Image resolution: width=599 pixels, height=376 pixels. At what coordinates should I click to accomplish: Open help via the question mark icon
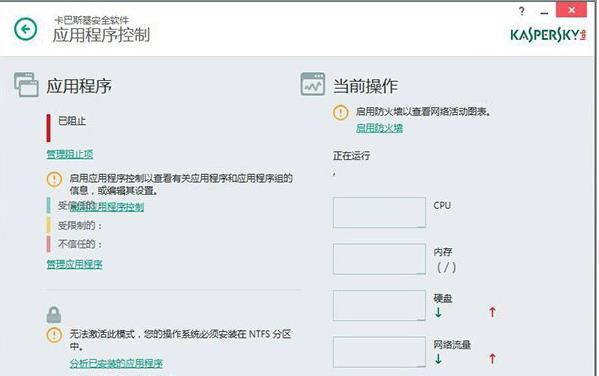521,11
